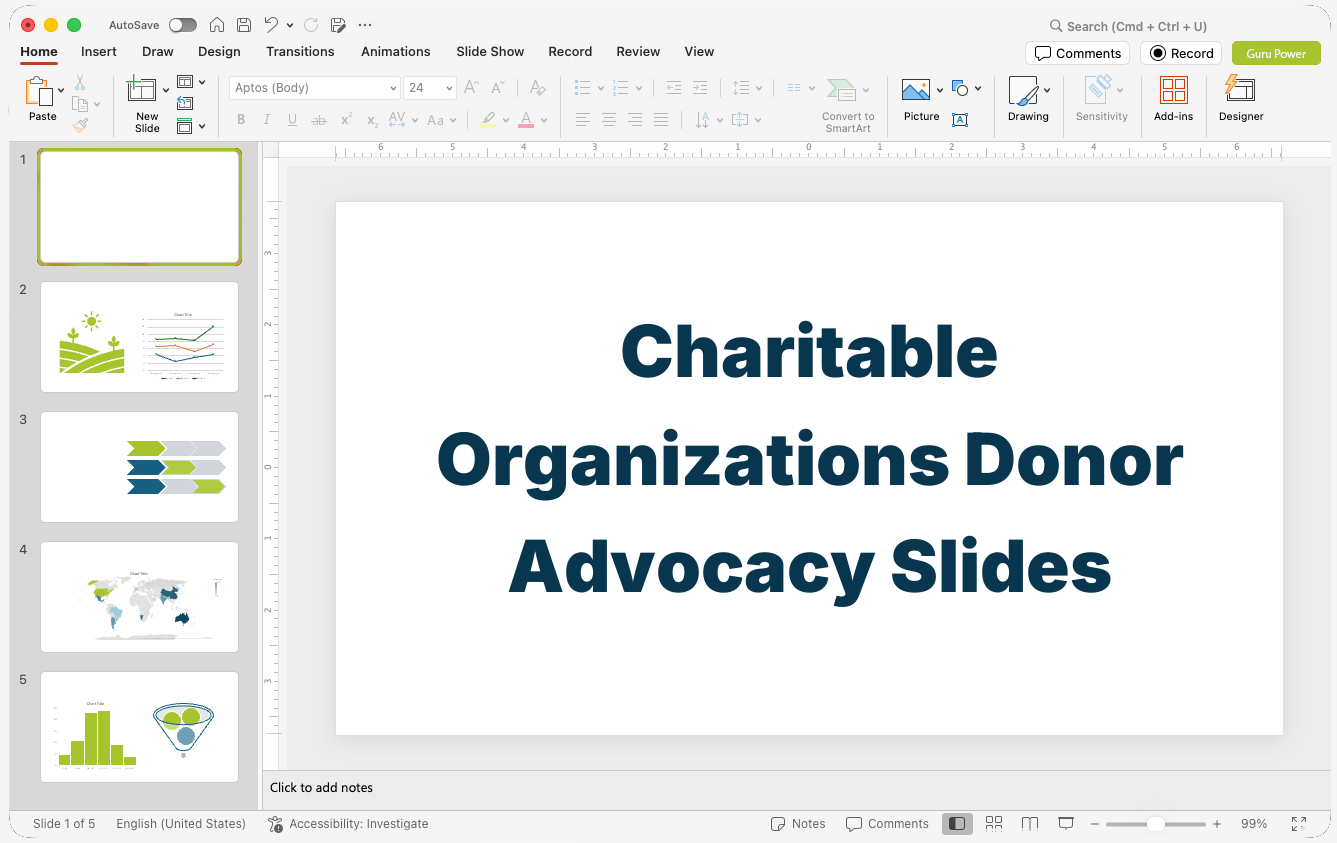Click the Home icon in title bar
The width and height of the screenshot is (1337, 843).
tap(217, 25)
